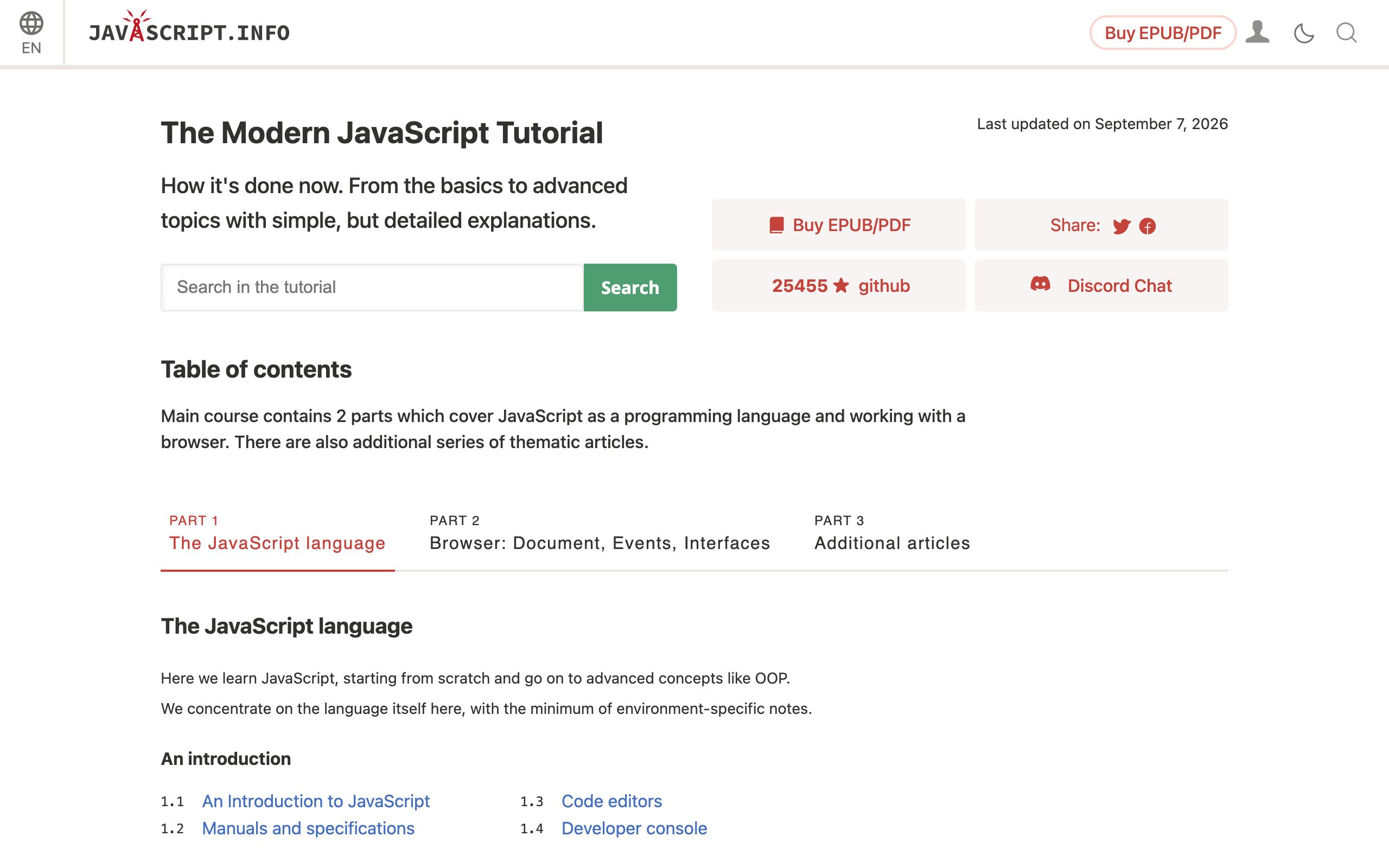
Task: Open the header search magnifier icon
Action: tap(1346, 33)
